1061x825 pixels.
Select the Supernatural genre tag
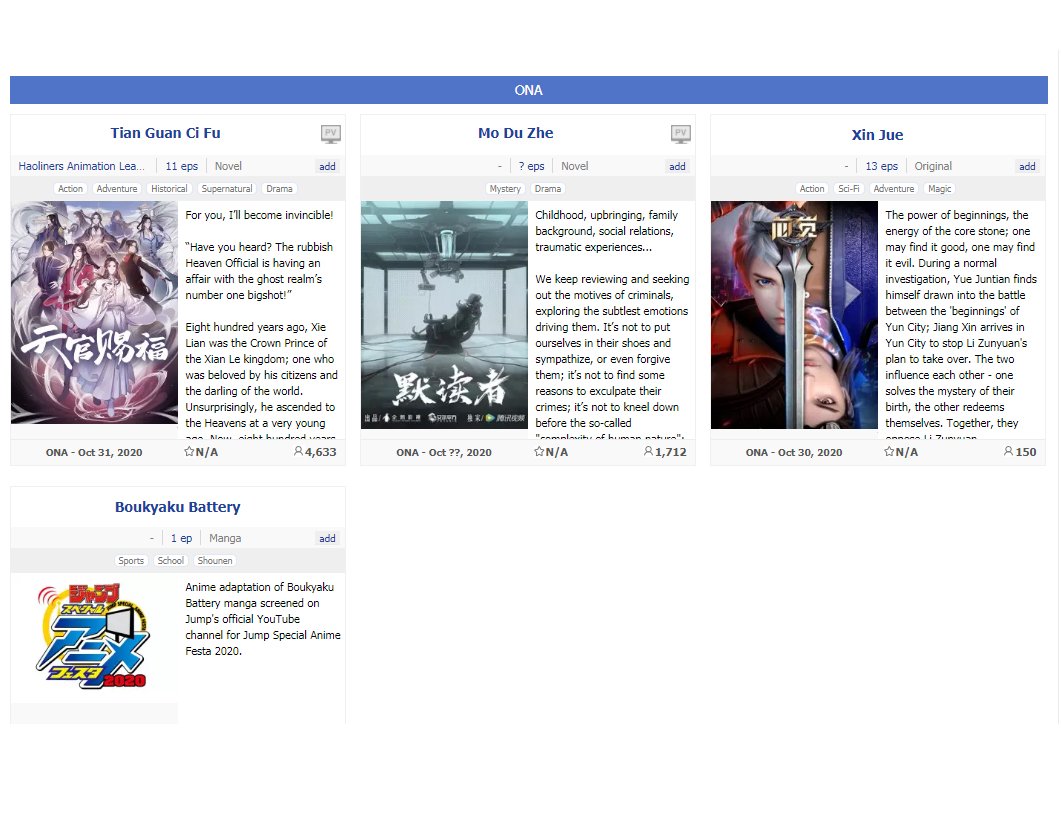(227, 189)
